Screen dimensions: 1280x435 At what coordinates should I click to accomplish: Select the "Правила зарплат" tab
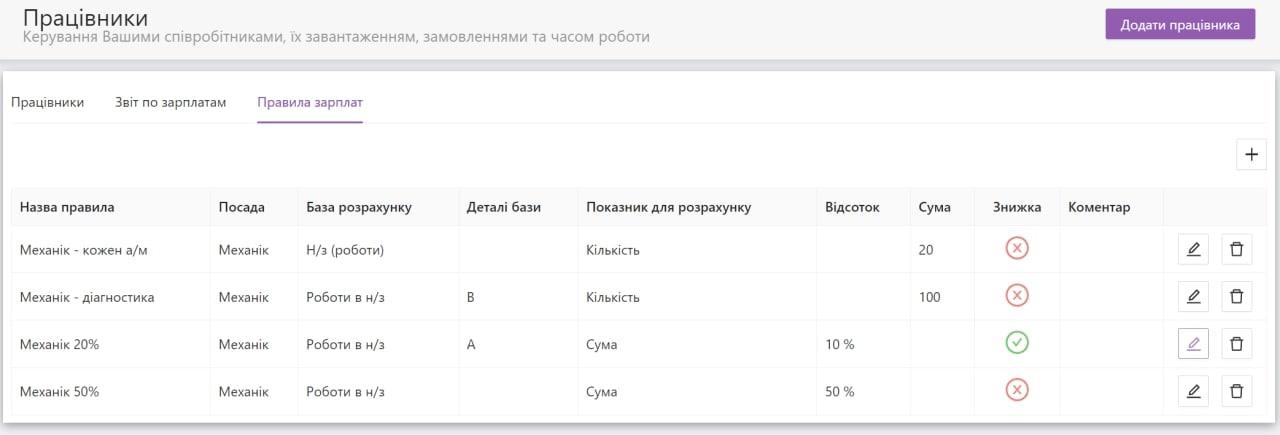coord(310,102)
